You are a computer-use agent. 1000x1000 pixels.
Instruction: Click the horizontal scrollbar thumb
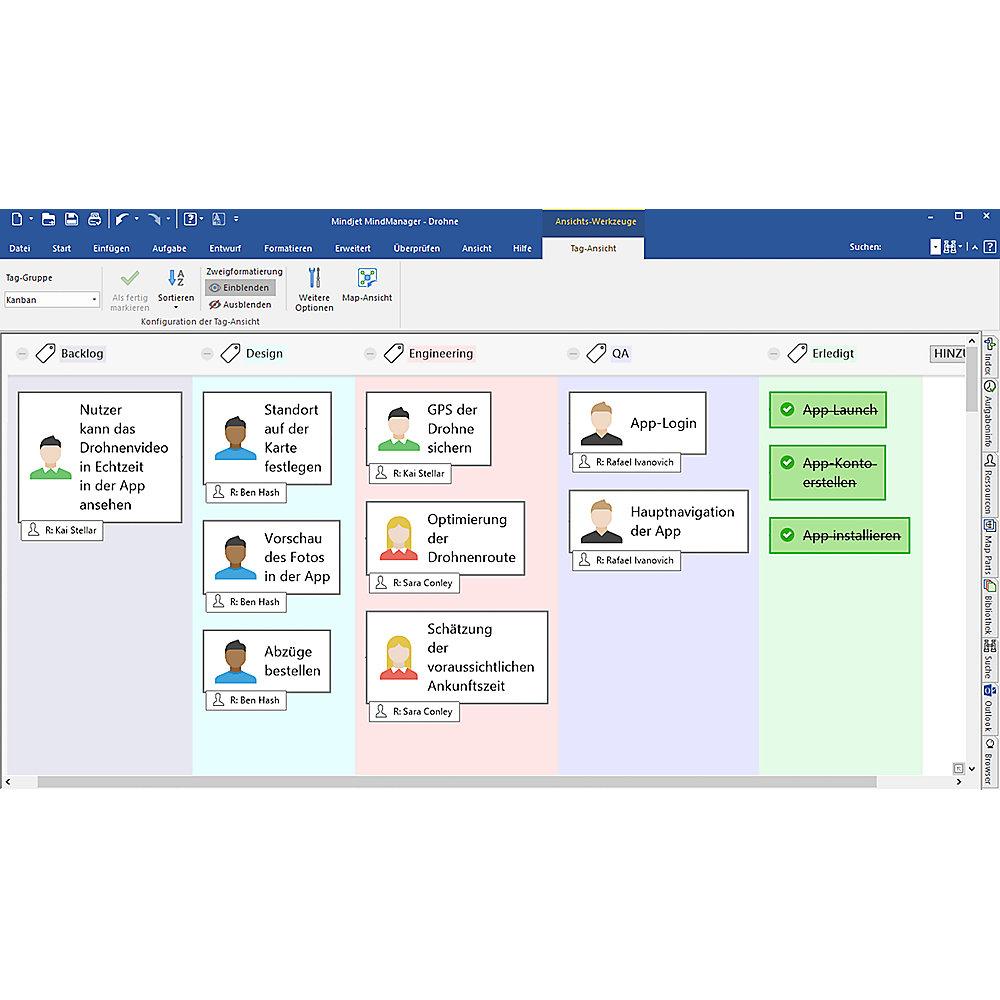[457, 782]
